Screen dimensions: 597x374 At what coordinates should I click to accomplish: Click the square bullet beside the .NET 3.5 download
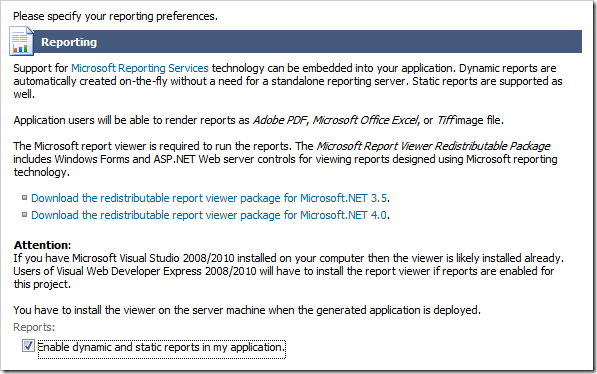tap(24, 197)
